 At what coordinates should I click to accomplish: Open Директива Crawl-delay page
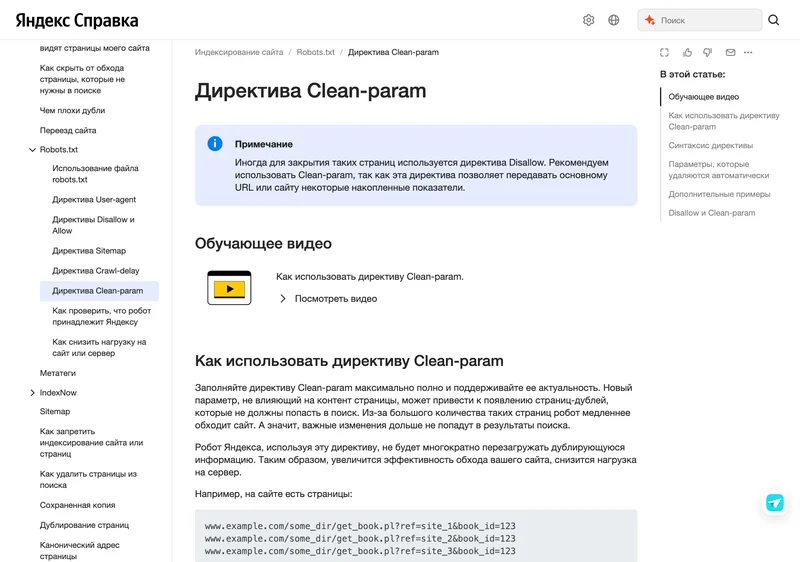[95, 270]
